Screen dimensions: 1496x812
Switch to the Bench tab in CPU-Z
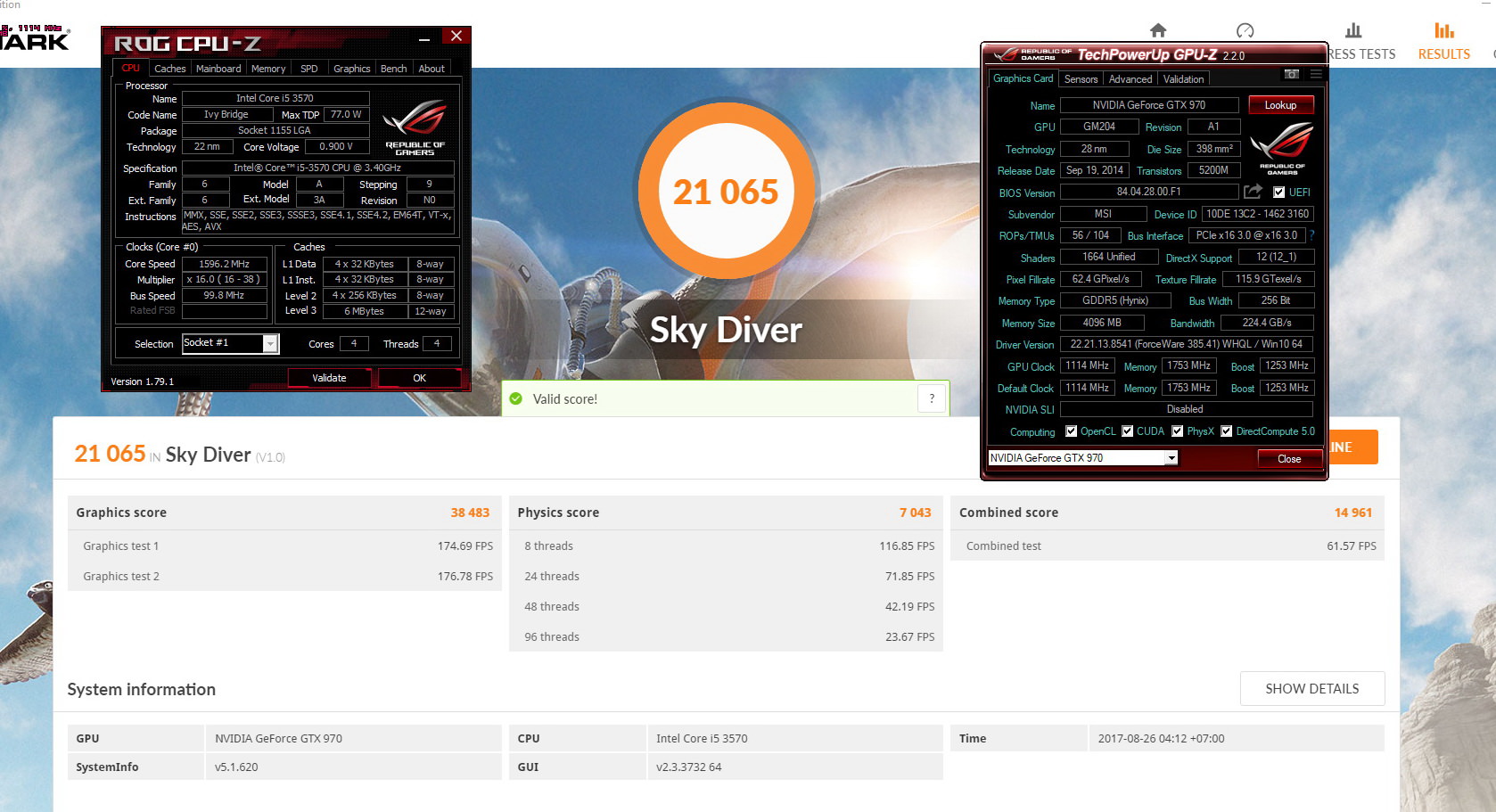coord(393,69)
